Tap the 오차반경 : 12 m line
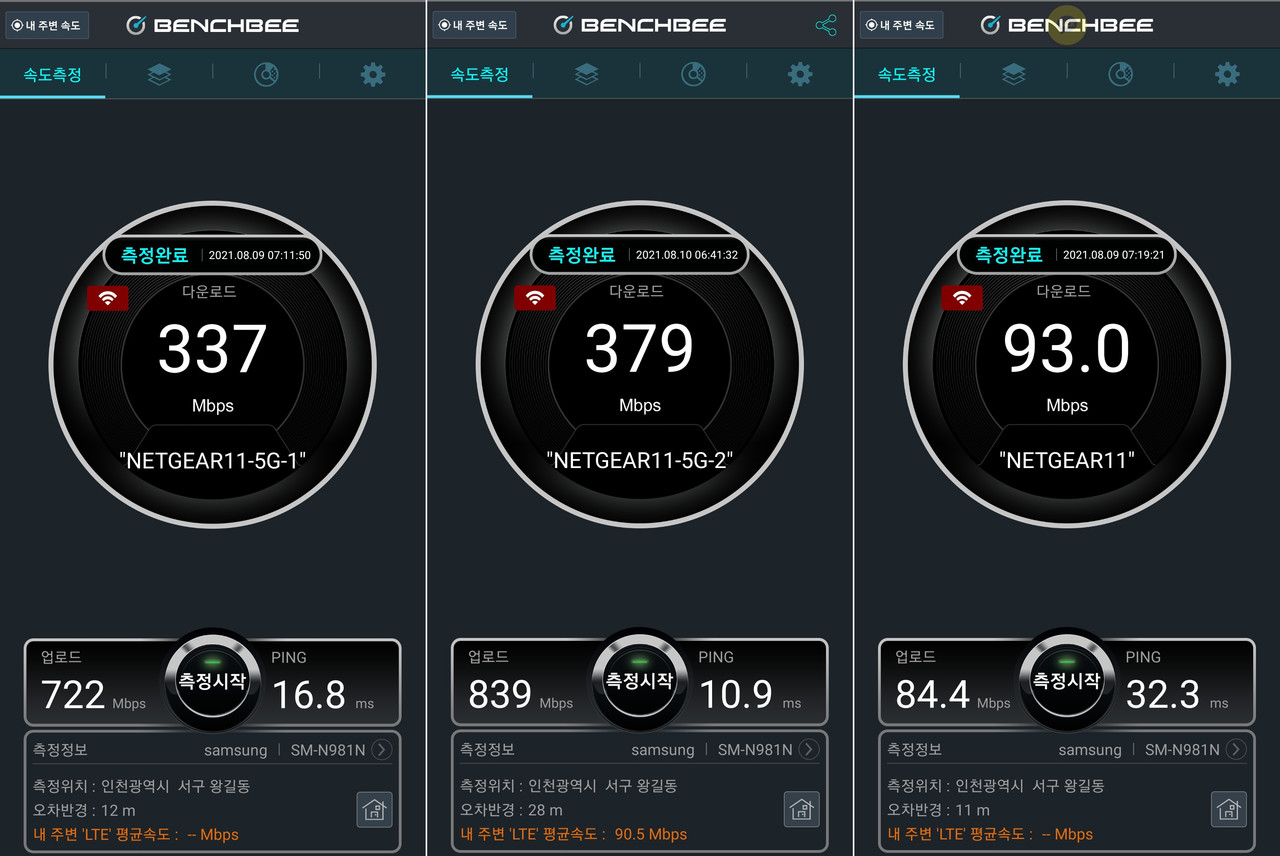The width and height of the screenshot is (1280, 856). click(84, 810)
